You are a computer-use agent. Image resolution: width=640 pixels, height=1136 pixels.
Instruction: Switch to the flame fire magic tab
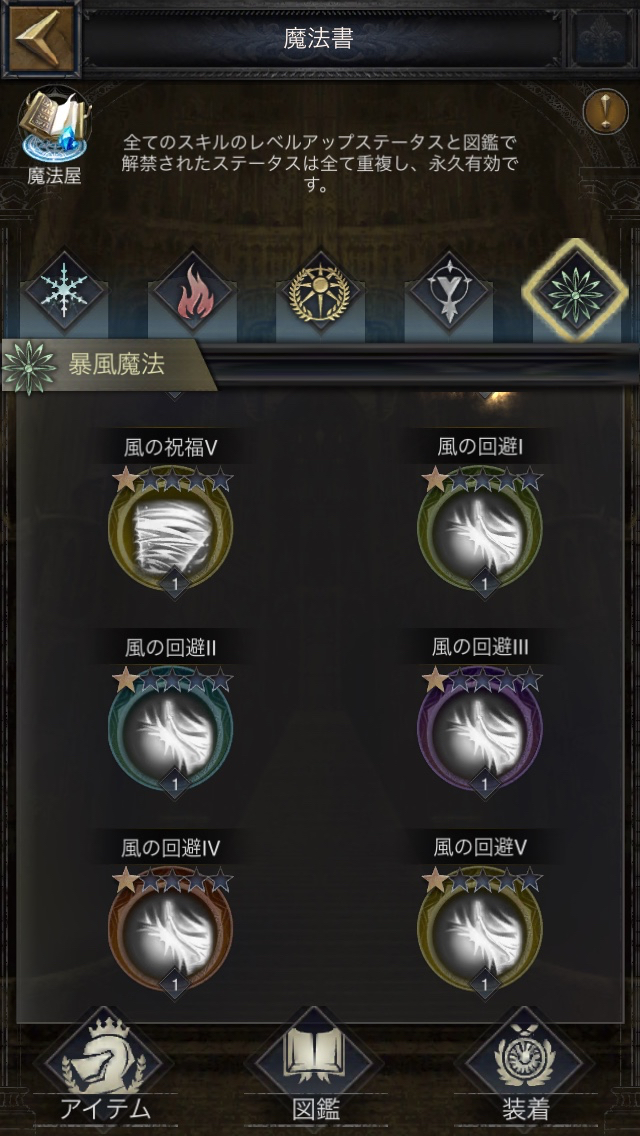(x=191, y=291)
